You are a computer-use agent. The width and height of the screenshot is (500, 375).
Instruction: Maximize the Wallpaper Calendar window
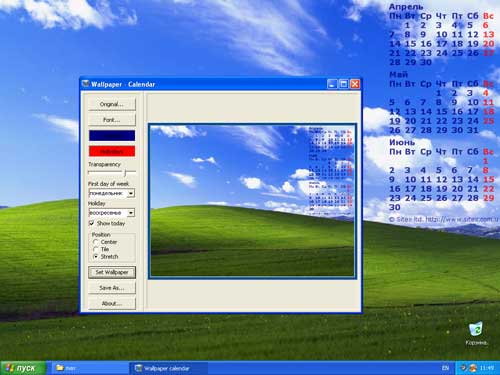(x=343, y=84)
